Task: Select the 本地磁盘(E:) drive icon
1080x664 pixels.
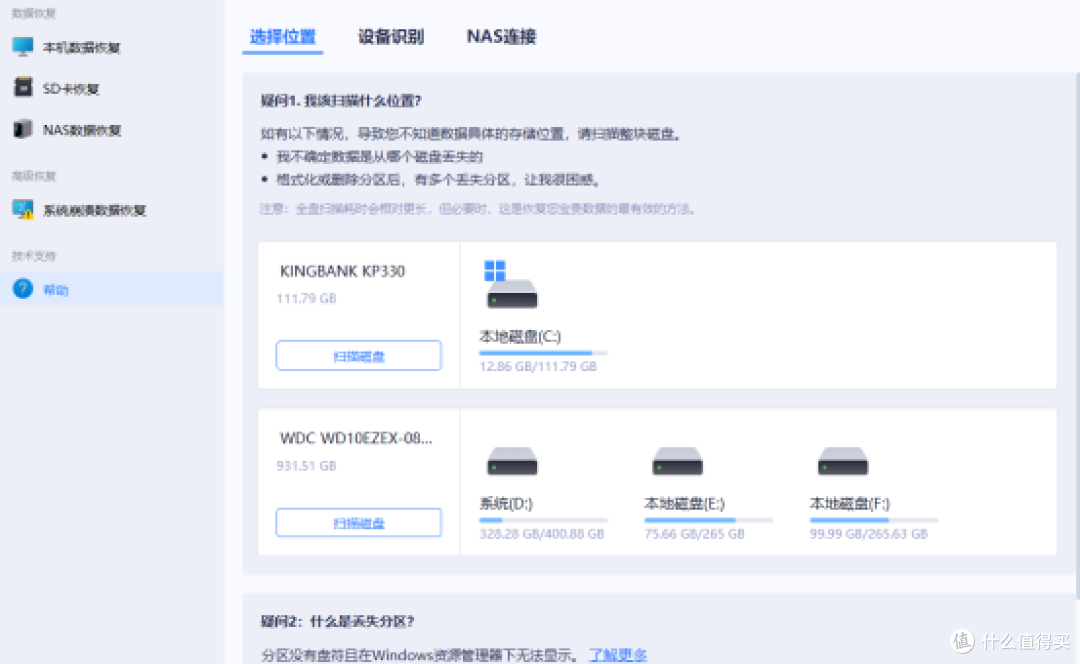Action: [x=677, y=461]
